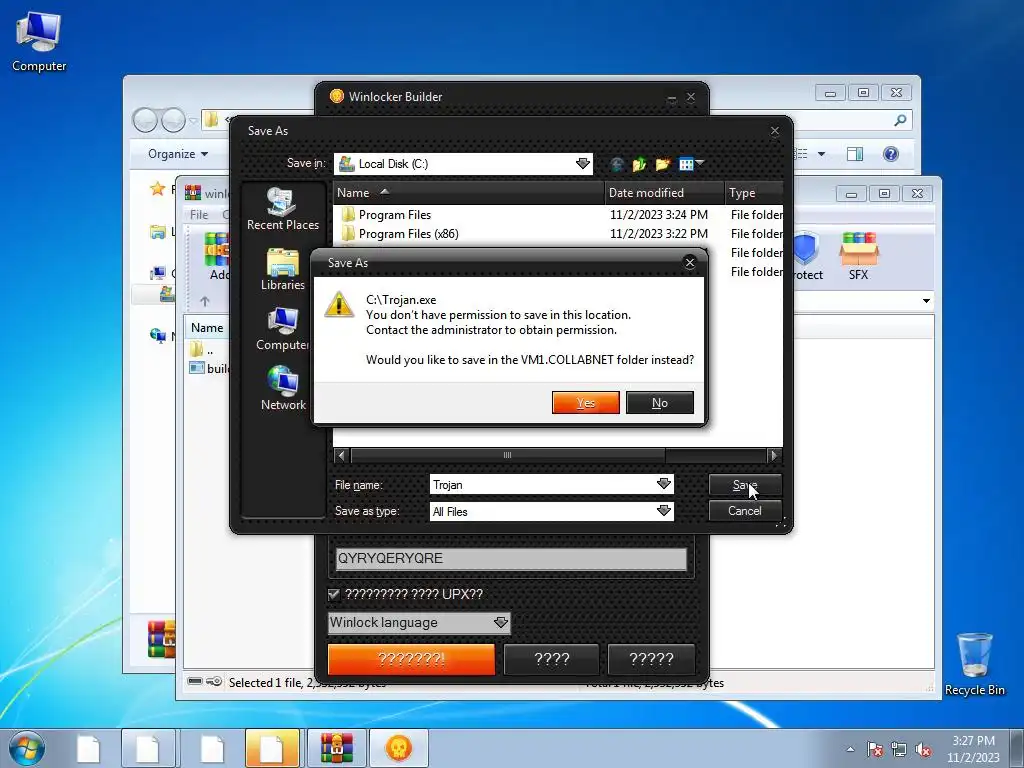Image resolution: width=1024 pixels, height=768 pixels.
Task: Open the Recycle Bin desktop icon
Action: pyautogui.click(x=974, y=664)
